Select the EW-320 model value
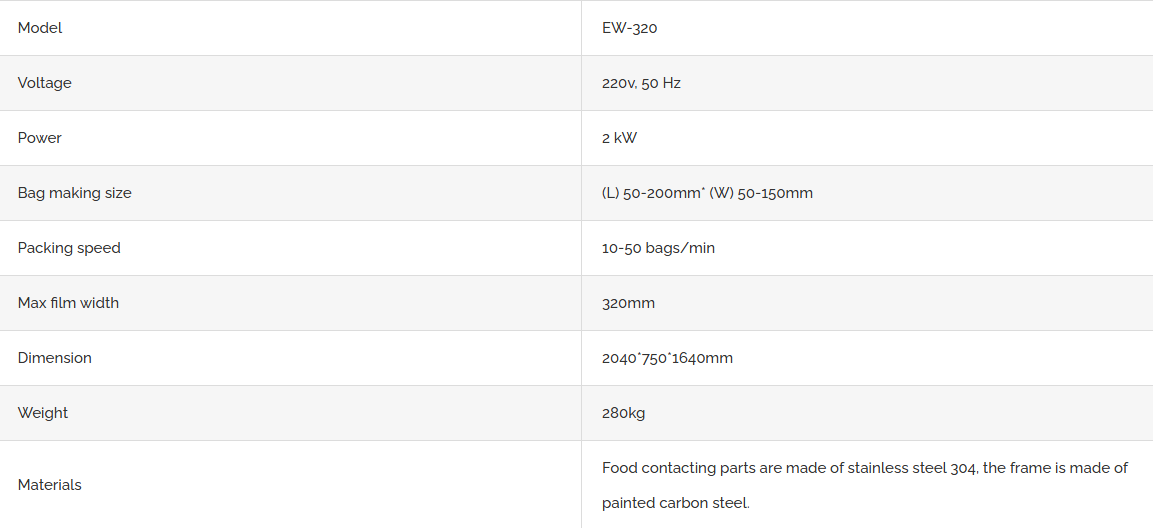1153x528 pixels. pyautogui.click(x=629, y=28)
